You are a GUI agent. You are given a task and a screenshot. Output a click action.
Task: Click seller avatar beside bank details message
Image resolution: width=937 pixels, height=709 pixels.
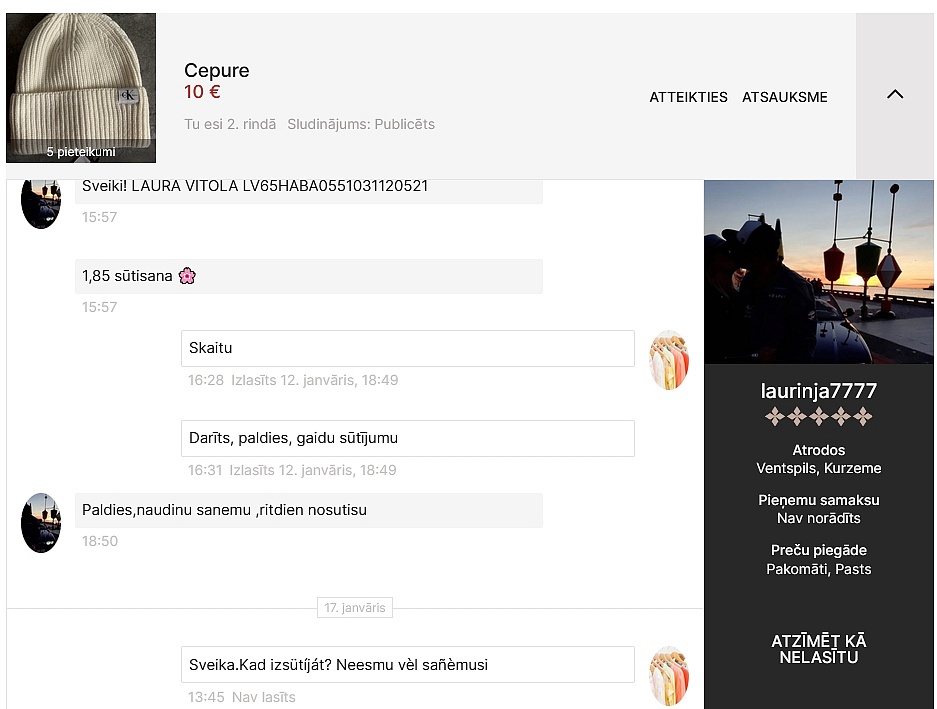tap(41, 204)
